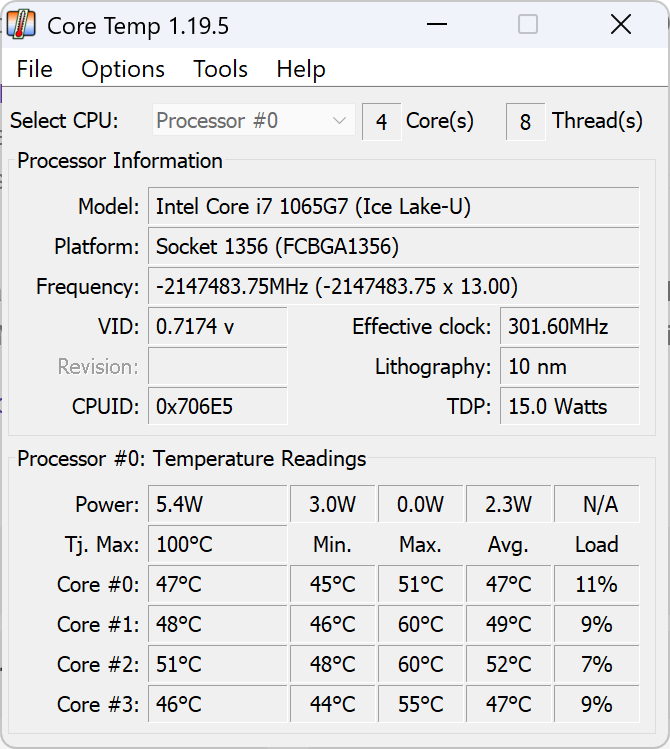Open the Options menu
670x749 pixels.
click(x=123, y=69)
